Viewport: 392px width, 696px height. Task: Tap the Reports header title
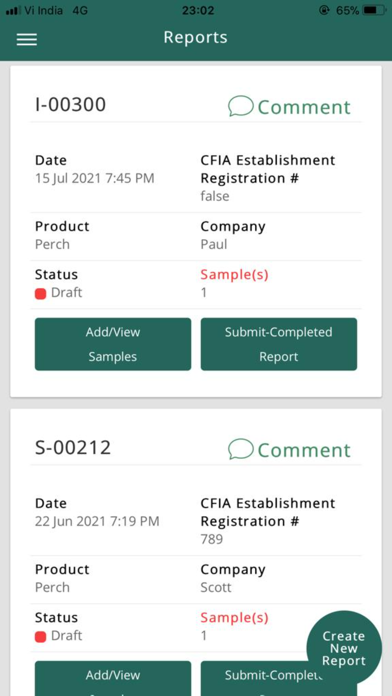coord(195,37)
